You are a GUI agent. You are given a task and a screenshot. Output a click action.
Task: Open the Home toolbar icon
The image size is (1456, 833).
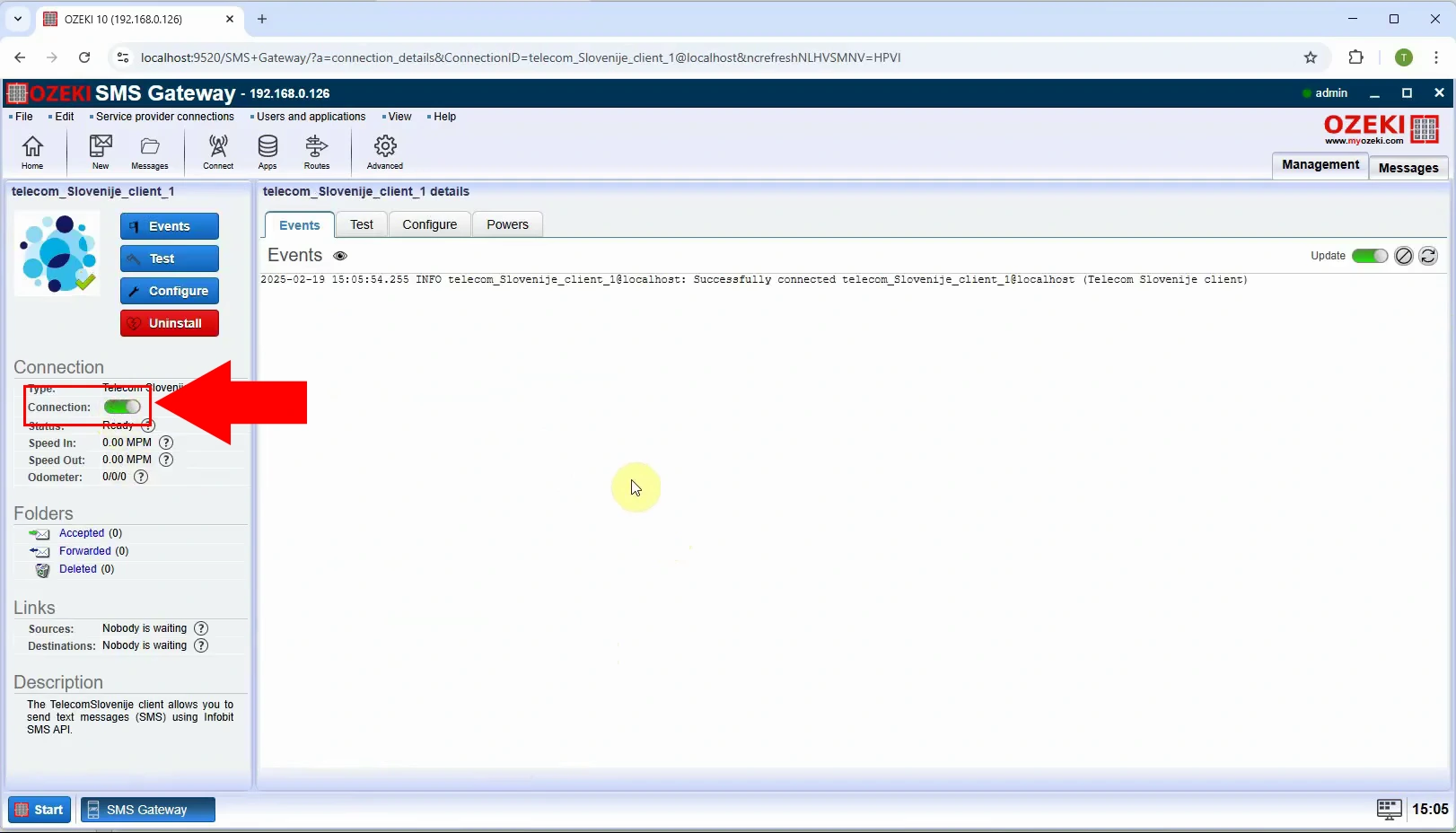point(32,151)
